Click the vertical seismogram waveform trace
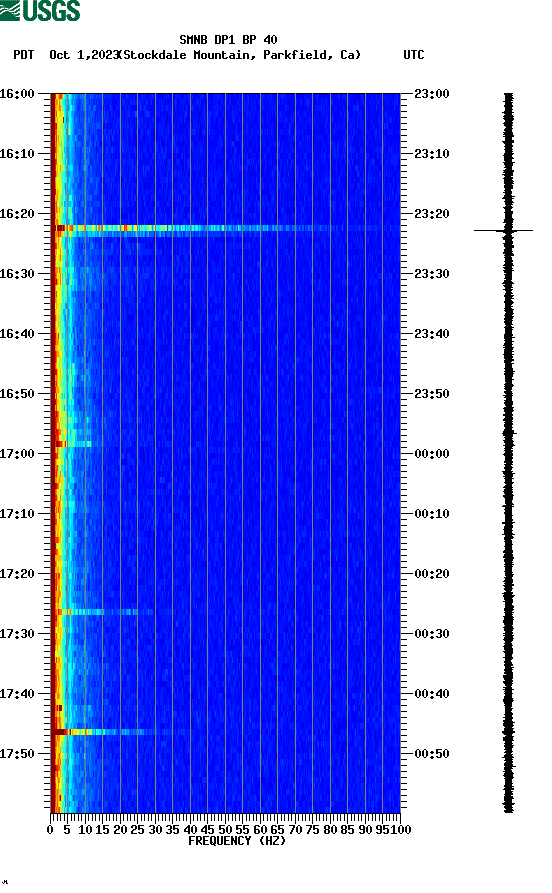The width and height of the screenshot is (552, 893). pyautogui.click(x=509, y=453)
